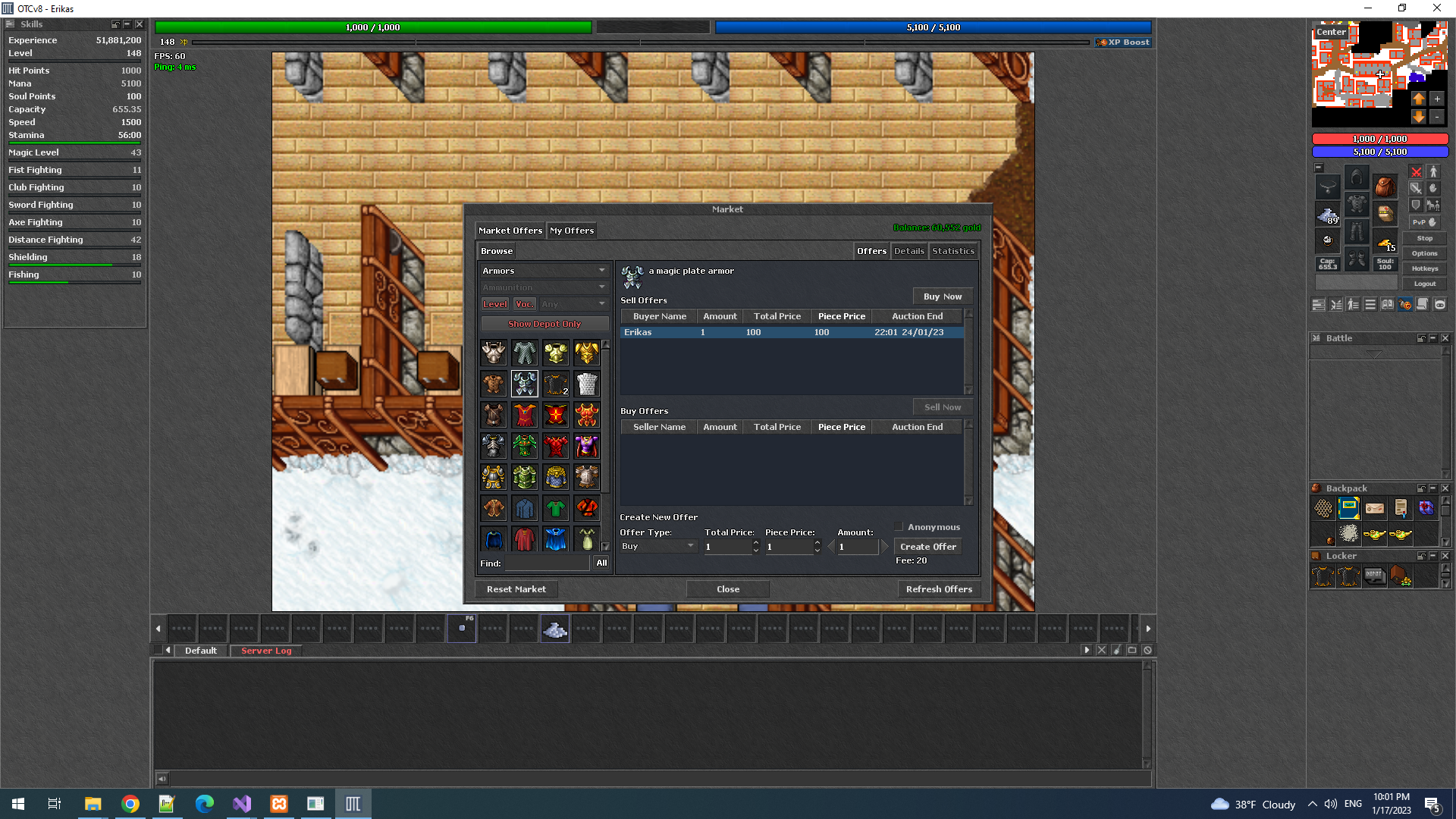Viewport: 1456px width, 819px height.
Task: Switch to the Market Offers tab
Action: click(510, 231)
